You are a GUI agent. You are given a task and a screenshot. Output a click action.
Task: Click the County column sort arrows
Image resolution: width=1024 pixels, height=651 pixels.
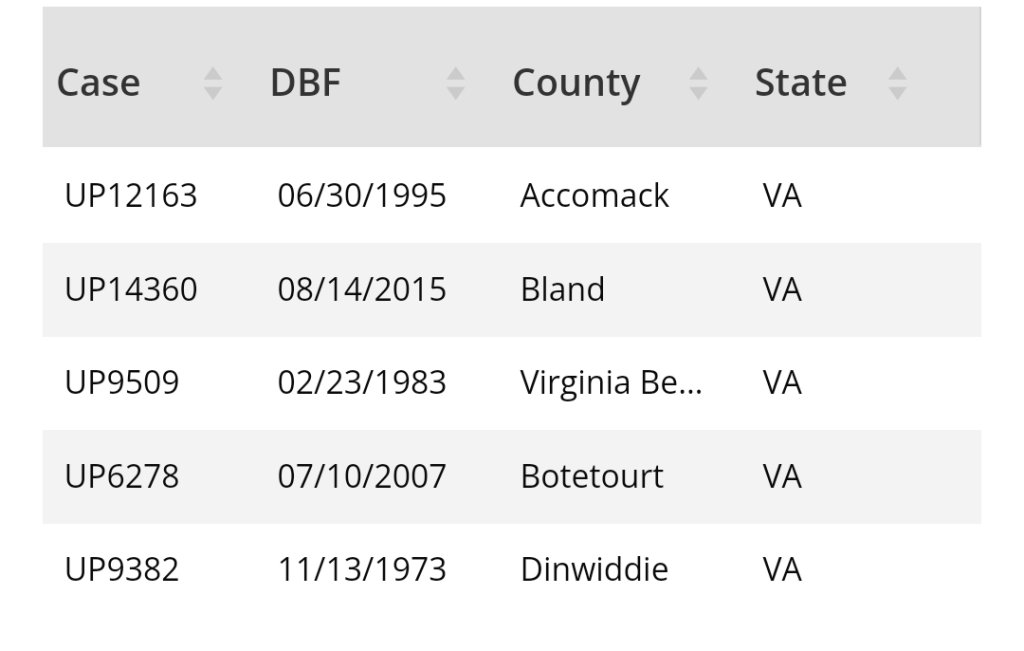coord(698,83)
